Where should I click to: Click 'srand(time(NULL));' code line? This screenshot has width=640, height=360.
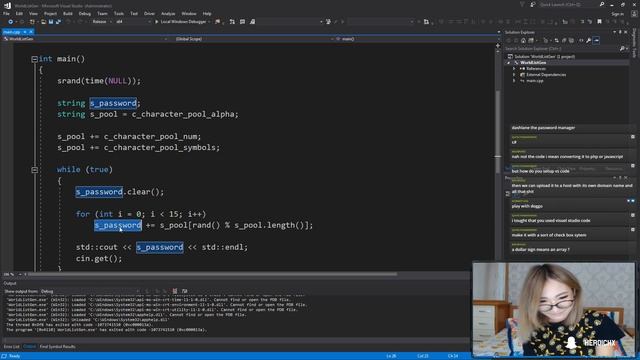(99, 81)
